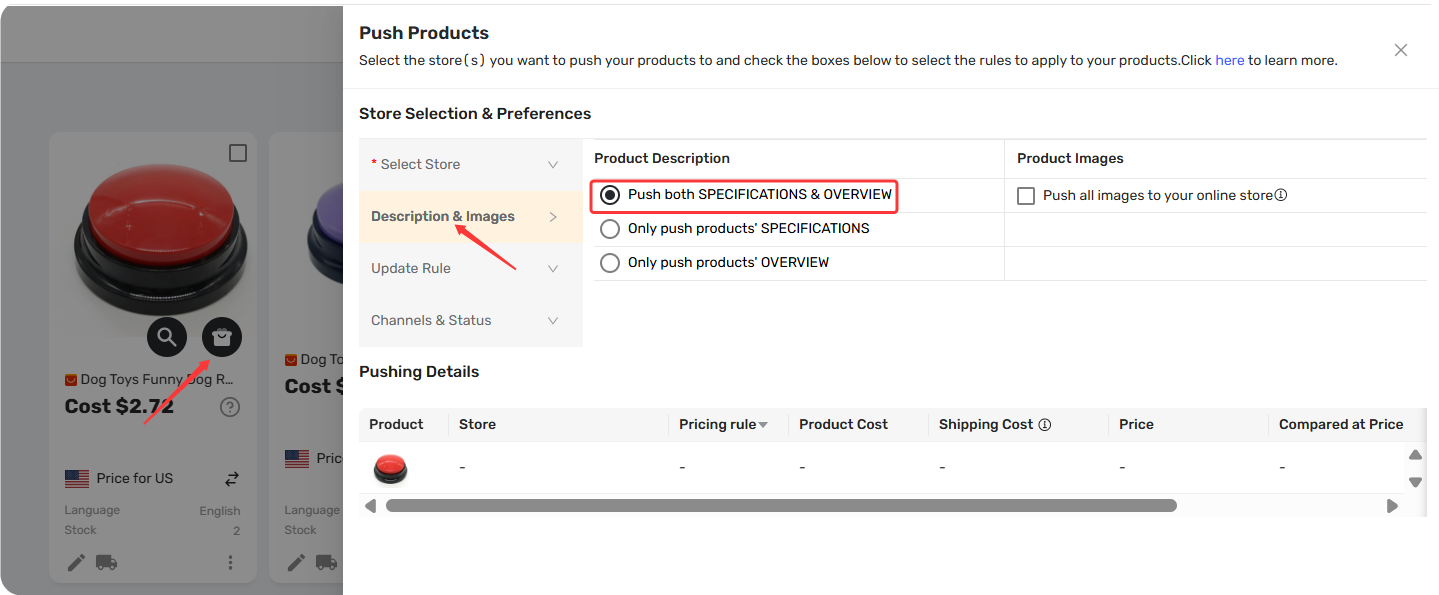Open three-dot more menu on first product card

[x=231, y=562]
